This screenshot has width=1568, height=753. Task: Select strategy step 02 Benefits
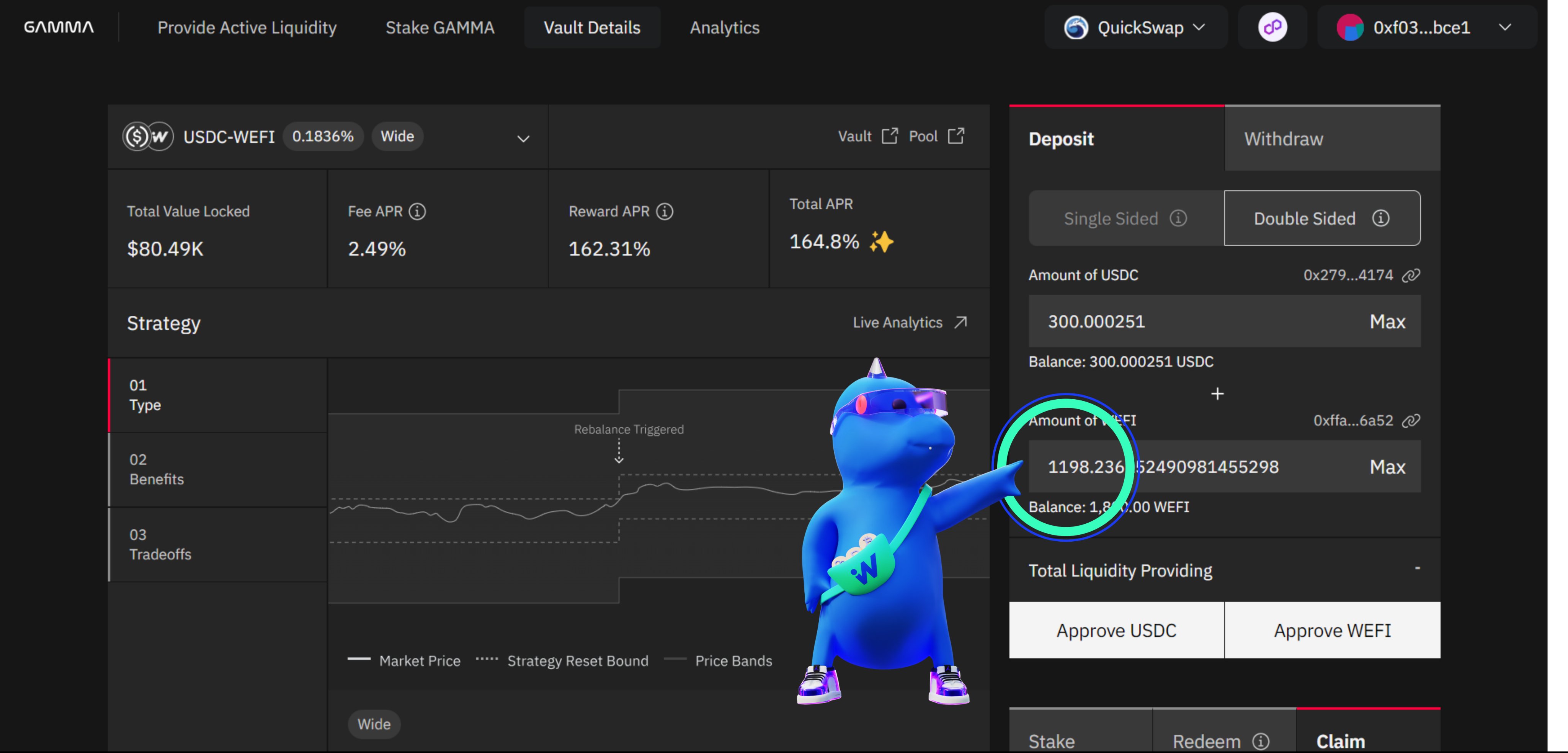[x=218, y=469]
